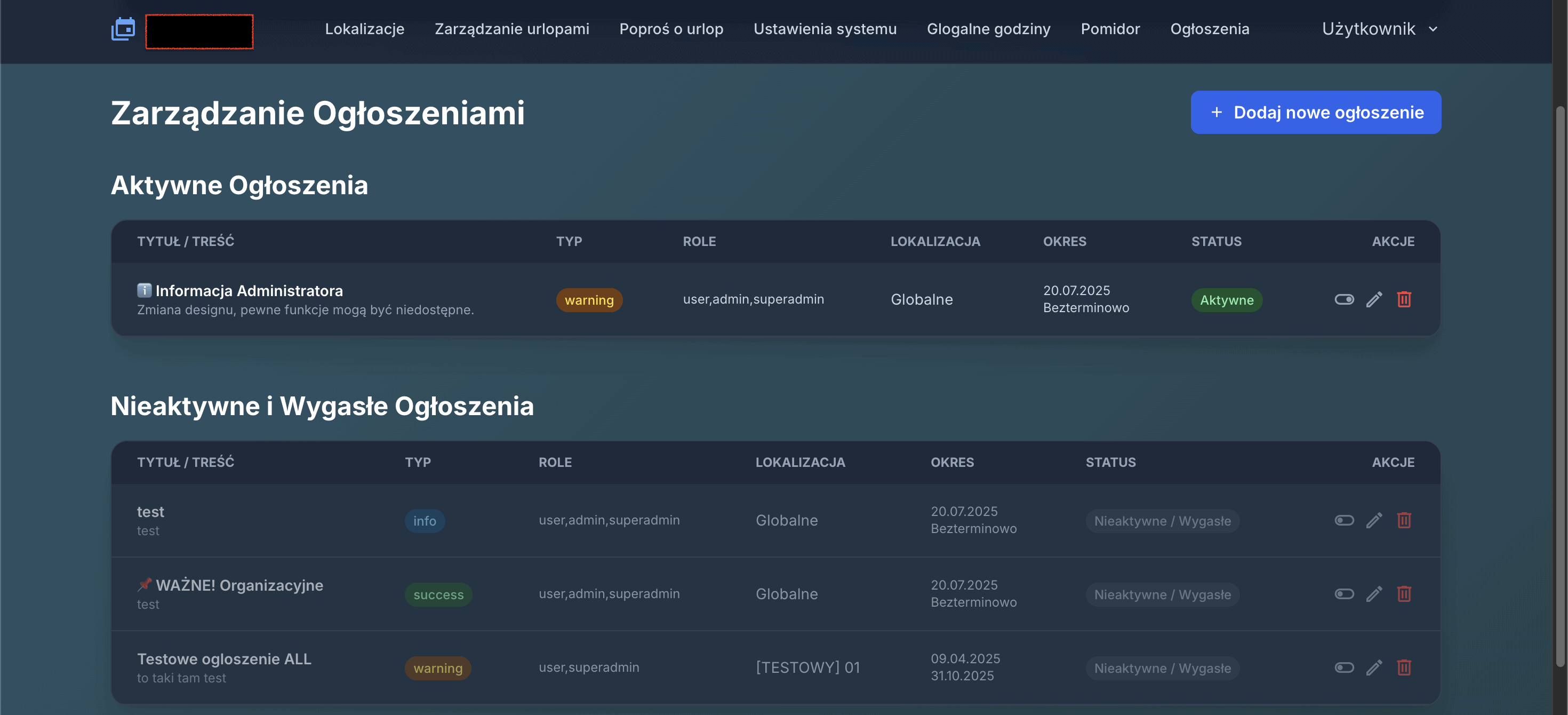Viewport: 1568px width, 715px height.
Task: Delete the Informacja Administratora announcement
Action: coord(1404,299)
